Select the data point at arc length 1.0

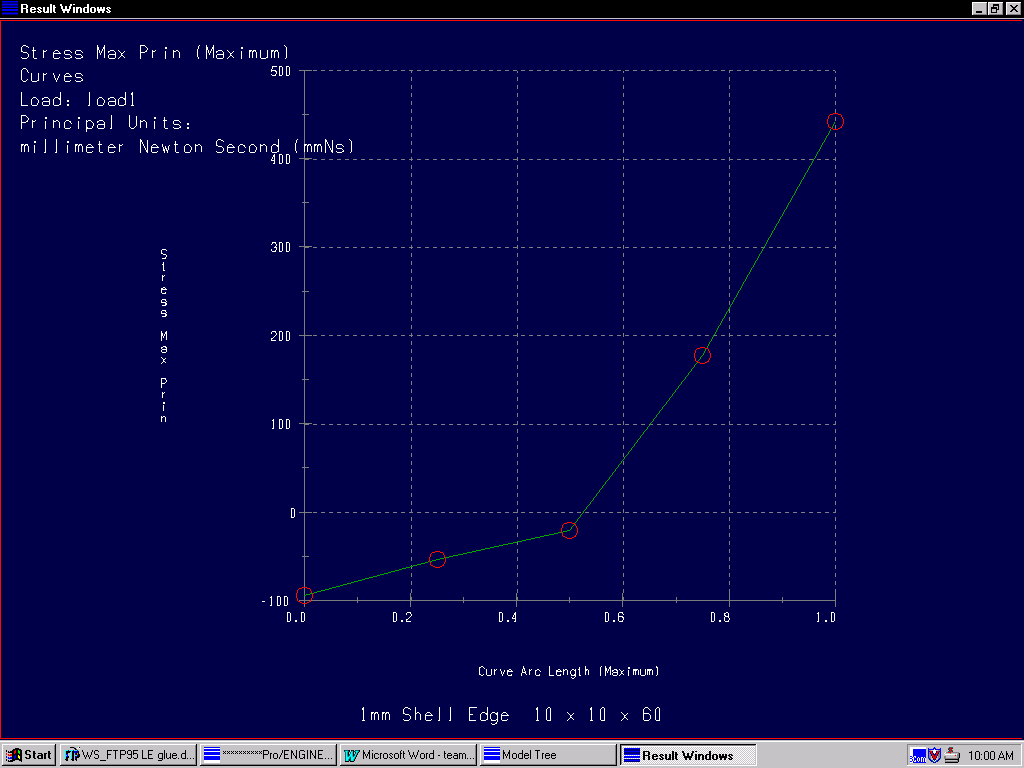pos(835,121)
